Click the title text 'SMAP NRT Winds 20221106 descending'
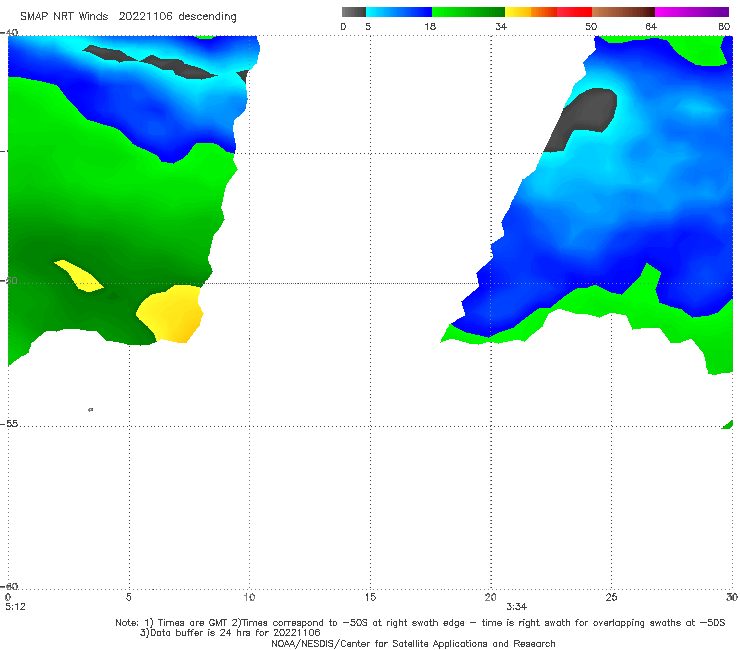 128,16
